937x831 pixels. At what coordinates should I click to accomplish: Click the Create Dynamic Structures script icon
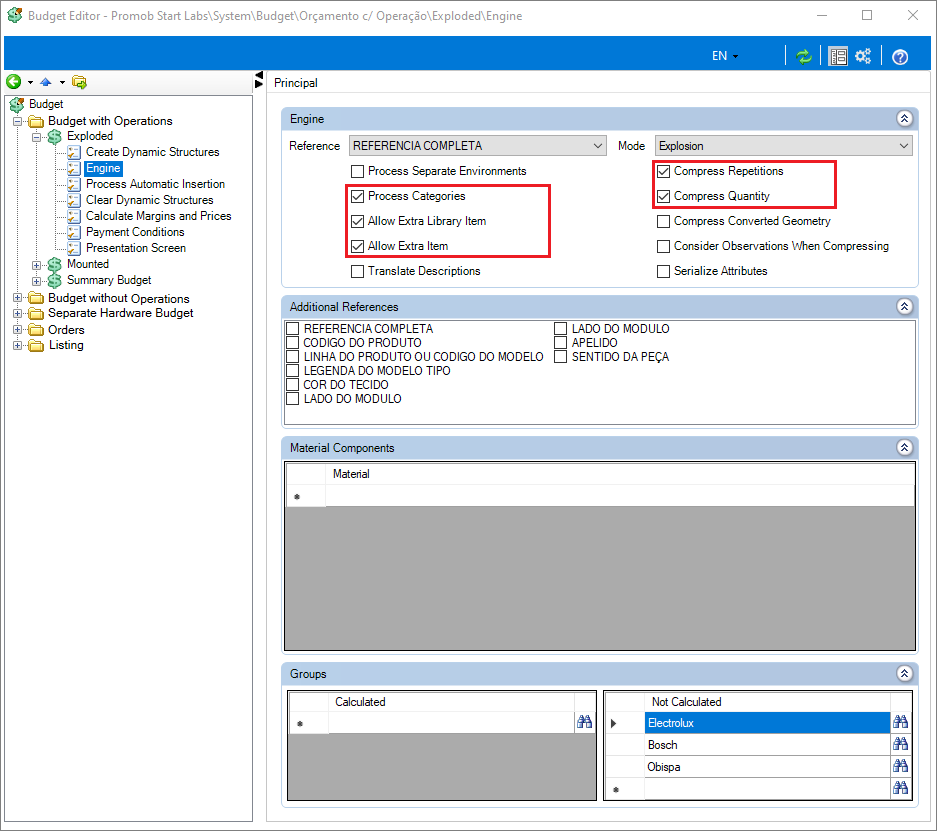(74, 152)
